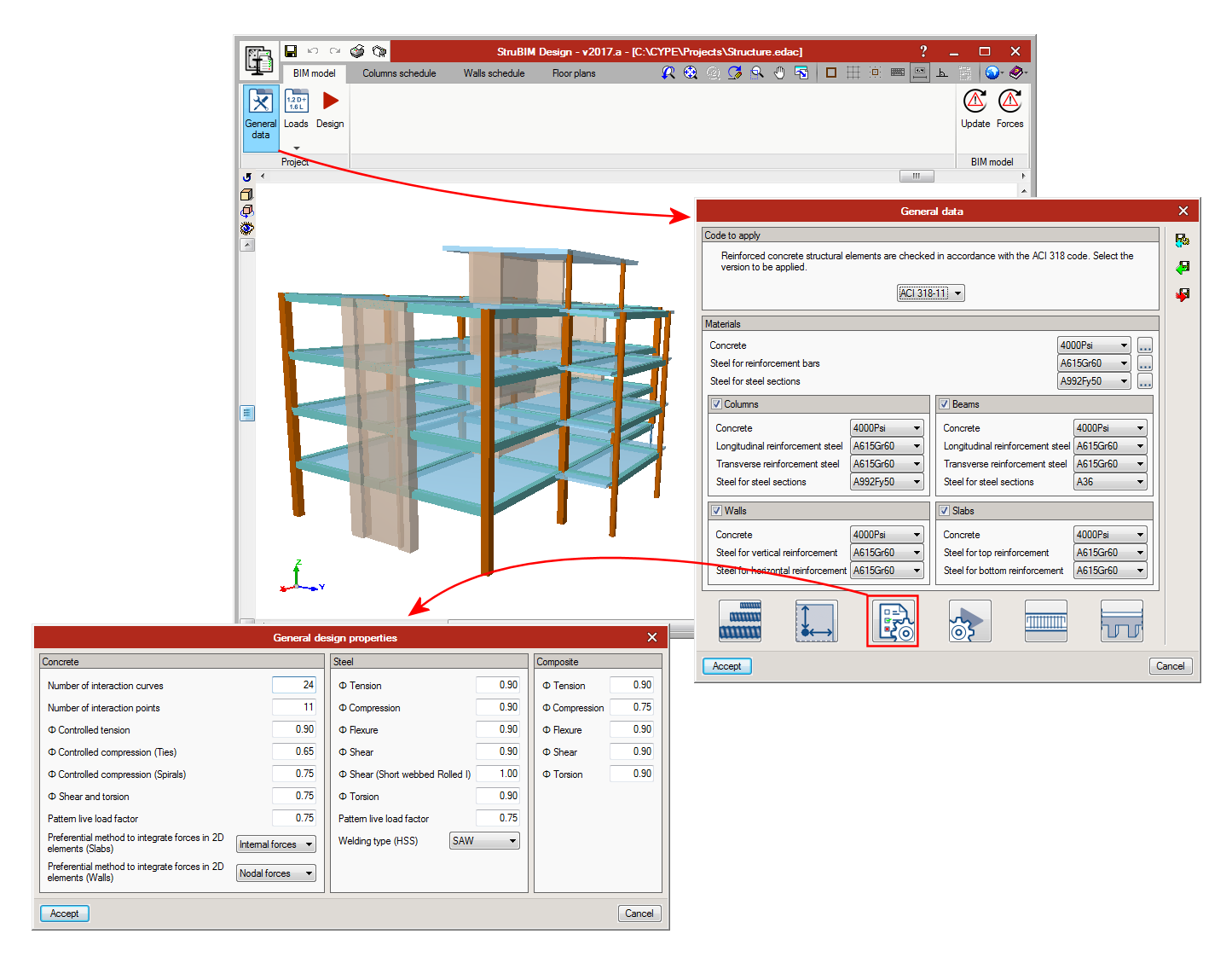Open the rebar tables button with coiled bars
1232x957 pixels.
pyautogui.click(x=739, y=621)
